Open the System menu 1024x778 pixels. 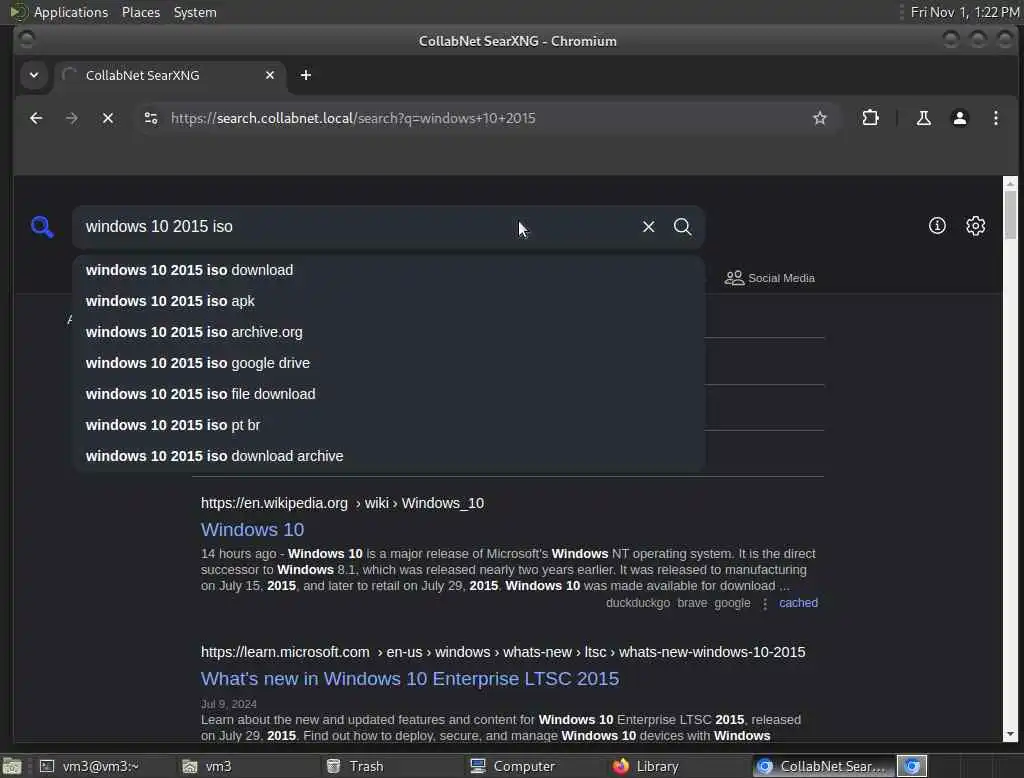tap(195, 12)
